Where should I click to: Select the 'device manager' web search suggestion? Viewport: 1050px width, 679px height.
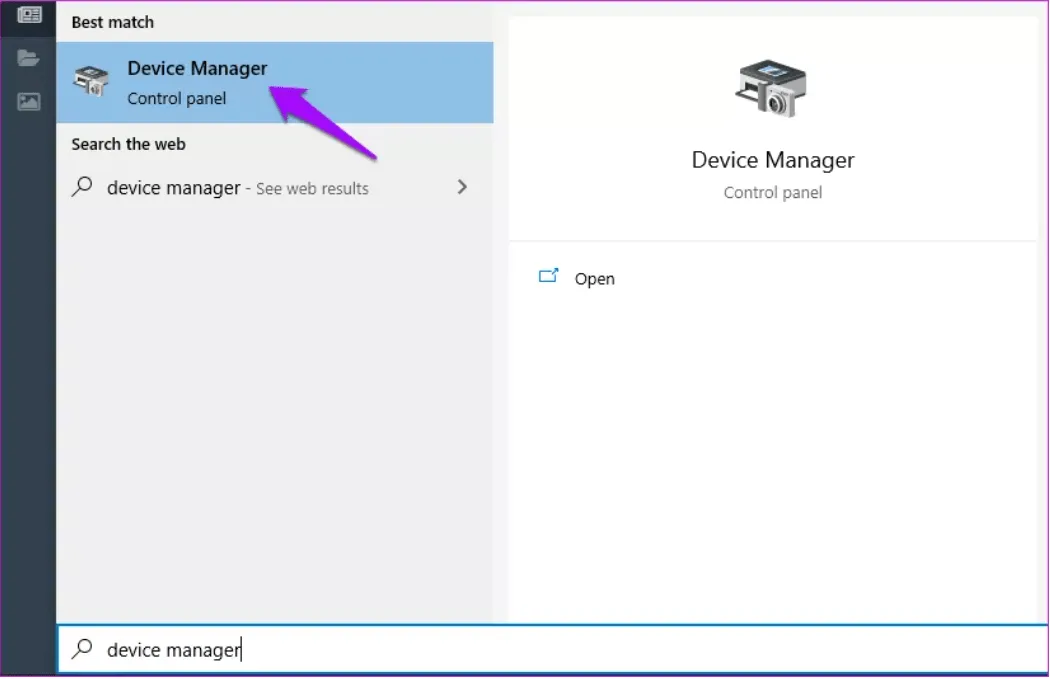(174, 188)
